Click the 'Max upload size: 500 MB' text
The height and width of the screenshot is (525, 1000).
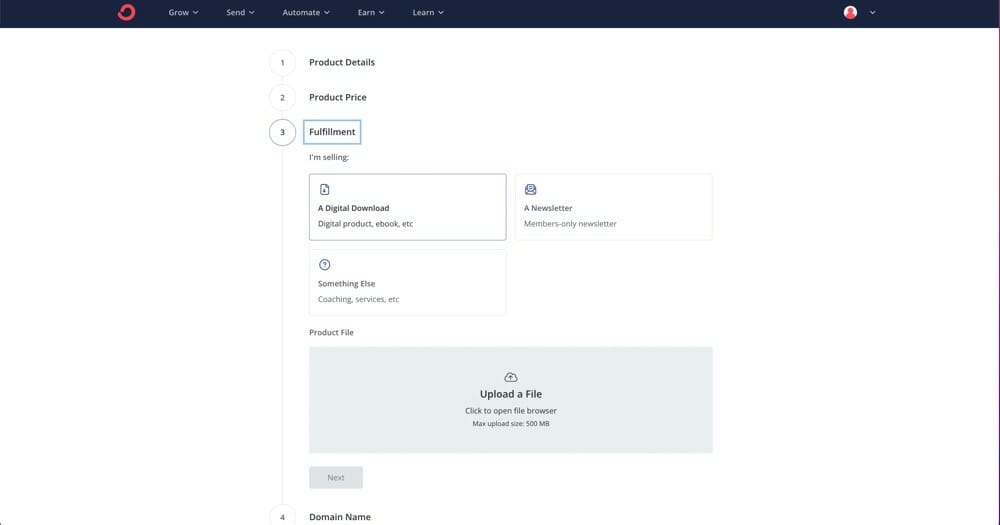(511, 424)
